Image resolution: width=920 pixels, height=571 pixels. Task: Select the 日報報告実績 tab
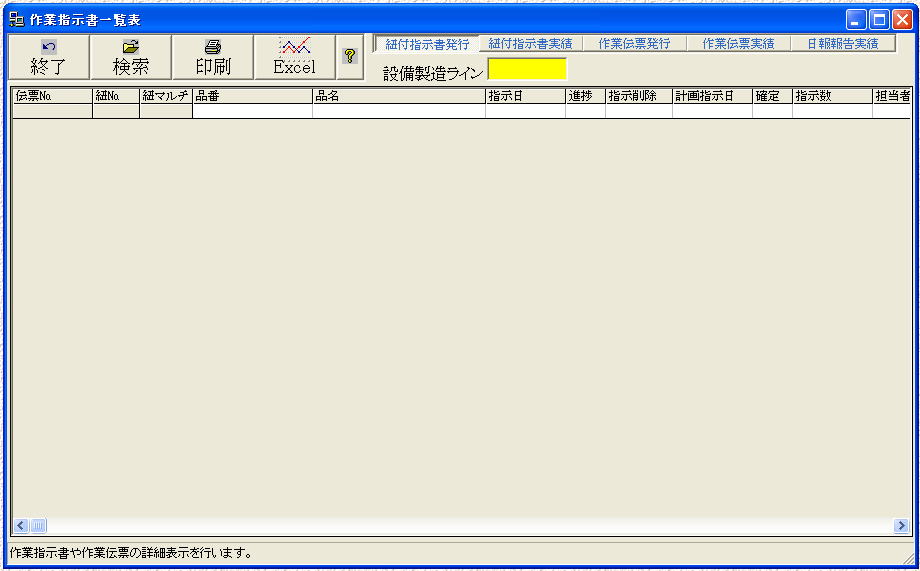[x=843, y=44]
